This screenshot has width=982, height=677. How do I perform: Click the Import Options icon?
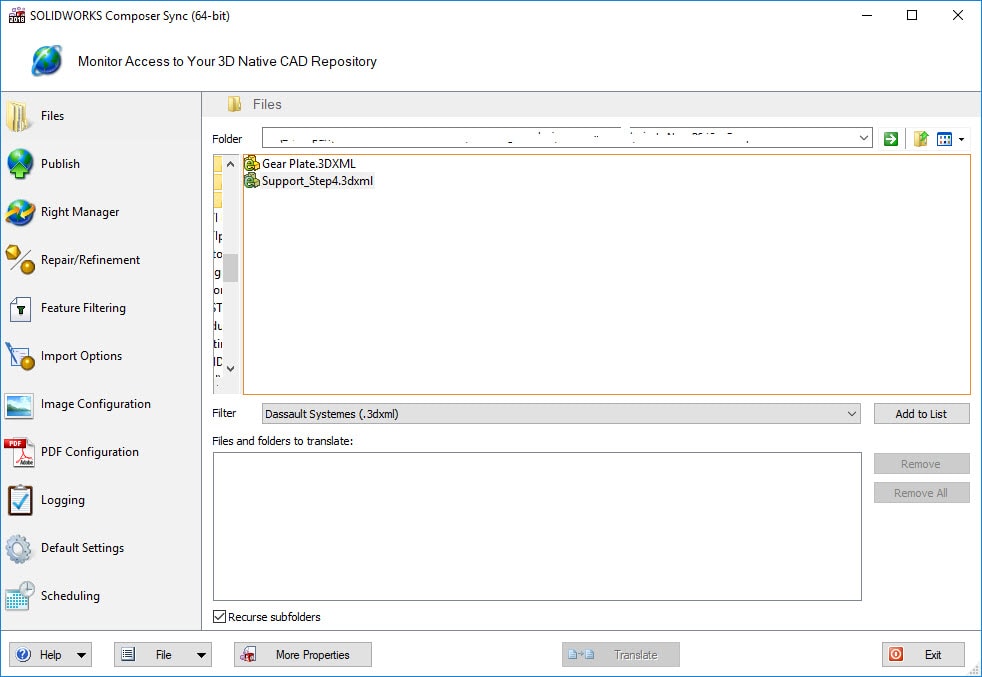click(19, 356)
